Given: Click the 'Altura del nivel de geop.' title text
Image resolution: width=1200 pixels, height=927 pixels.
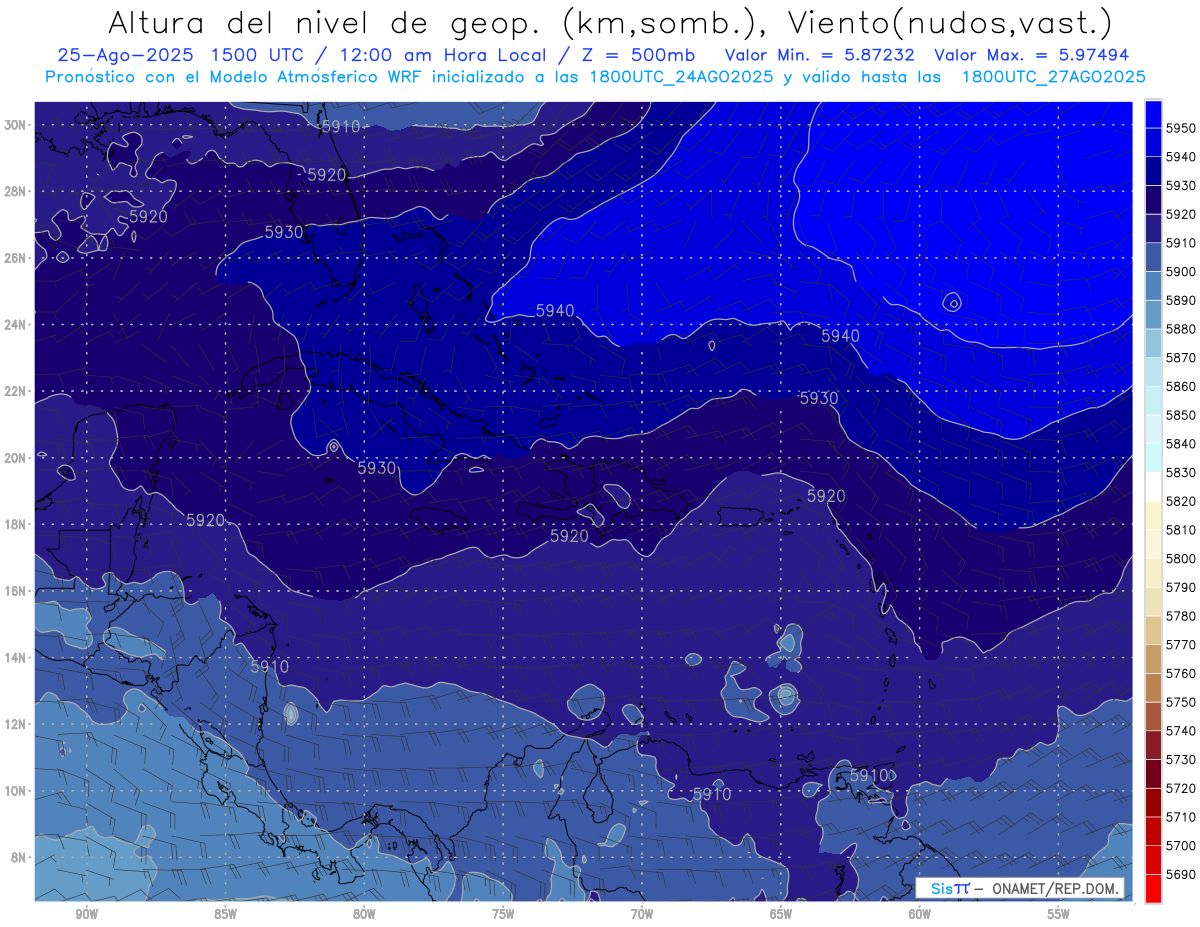Looking at the screenshot, I should (x=325, y=22).
